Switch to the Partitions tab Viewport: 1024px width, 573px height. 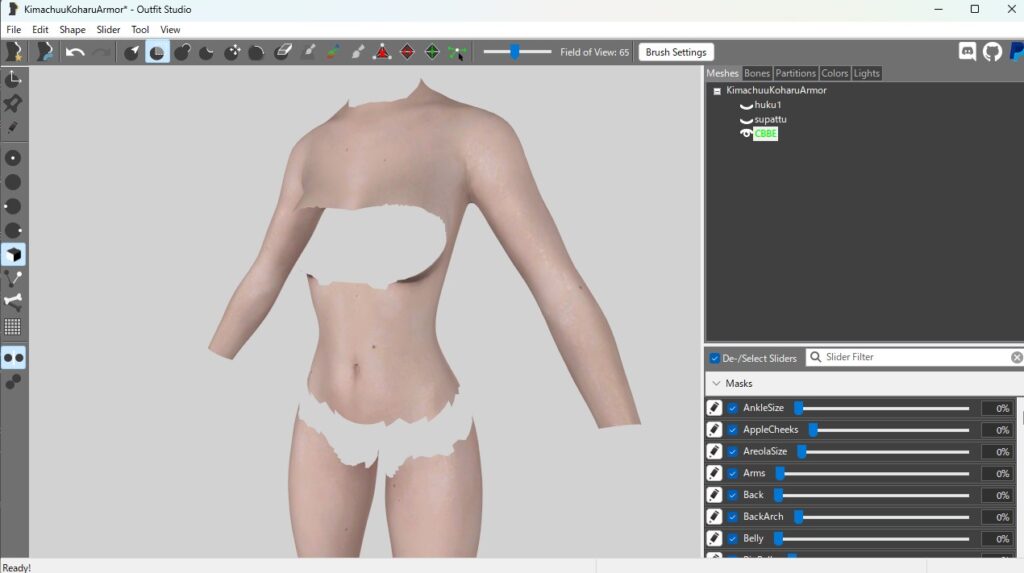click(795, 73)
